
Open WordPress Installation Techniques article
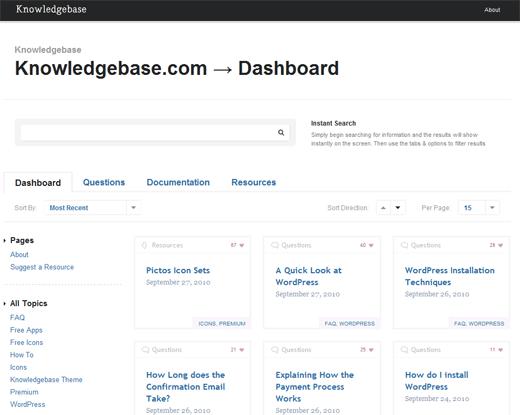450,276
